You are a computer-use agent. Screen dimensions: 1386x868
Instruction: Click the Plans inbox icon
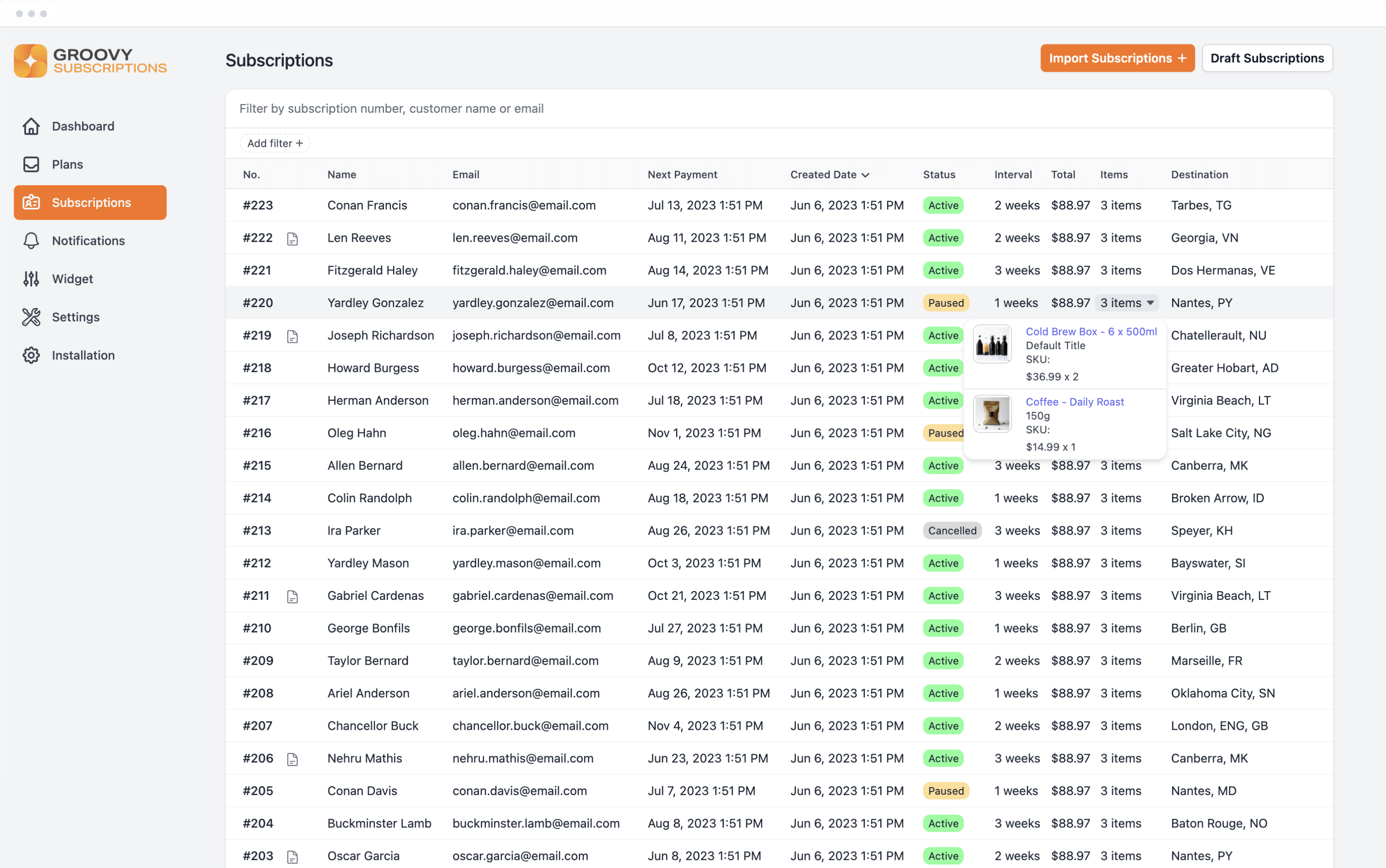click(31, 165)
